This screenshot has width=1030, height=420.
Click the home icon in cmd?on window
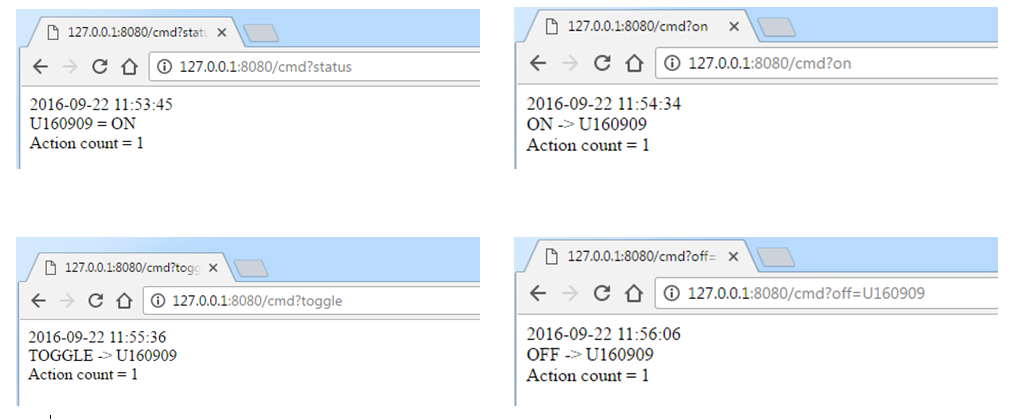(634, 63)
